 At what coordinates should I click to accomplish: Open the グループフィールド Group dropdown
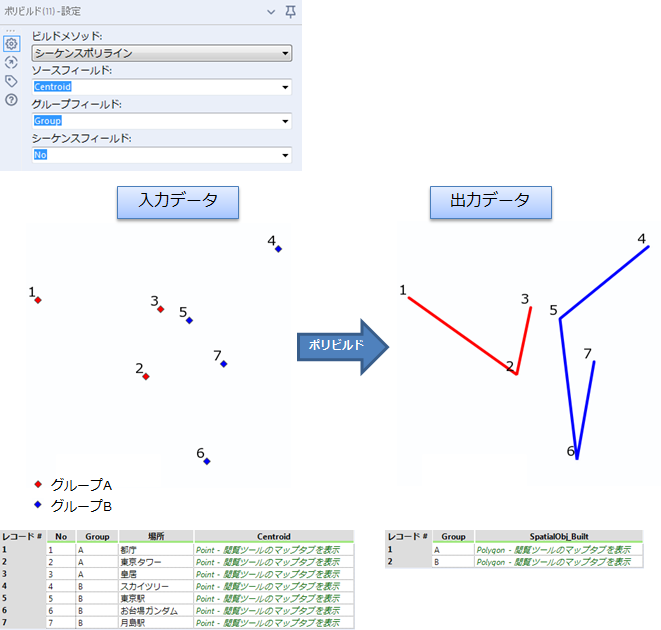pyautogui.click(x=162, y=121)
